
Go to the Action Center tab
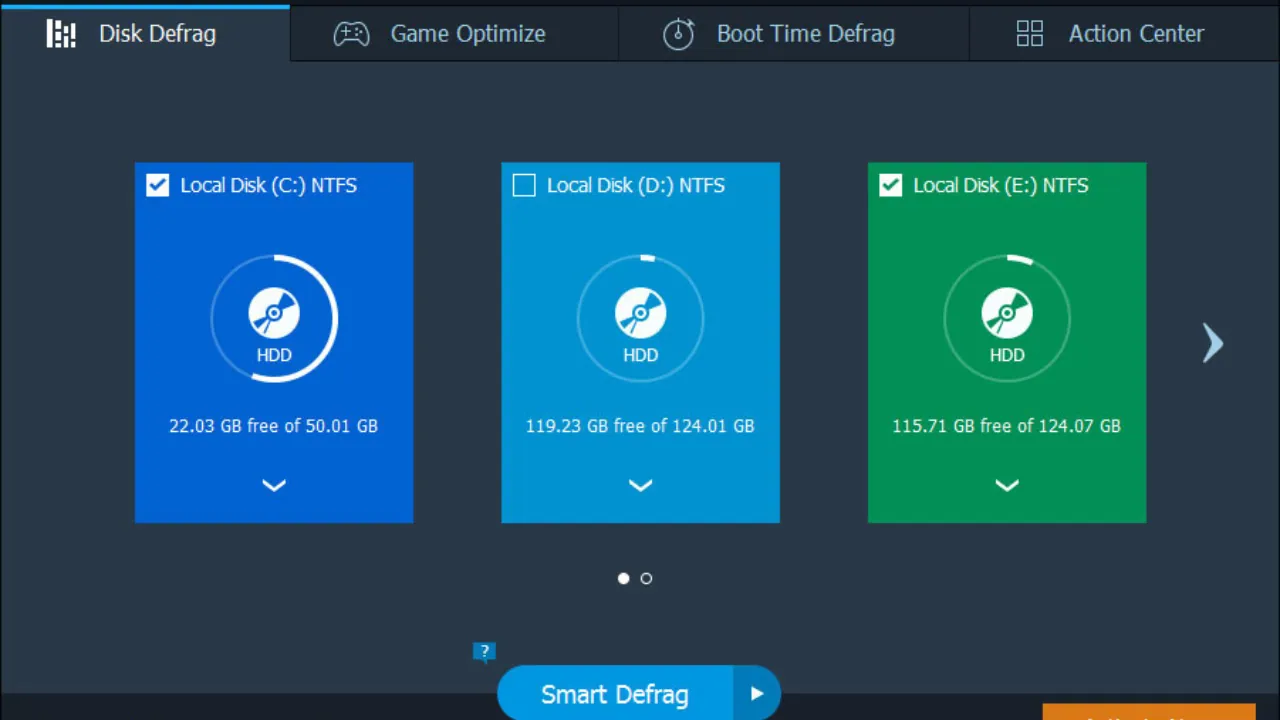1124,33
